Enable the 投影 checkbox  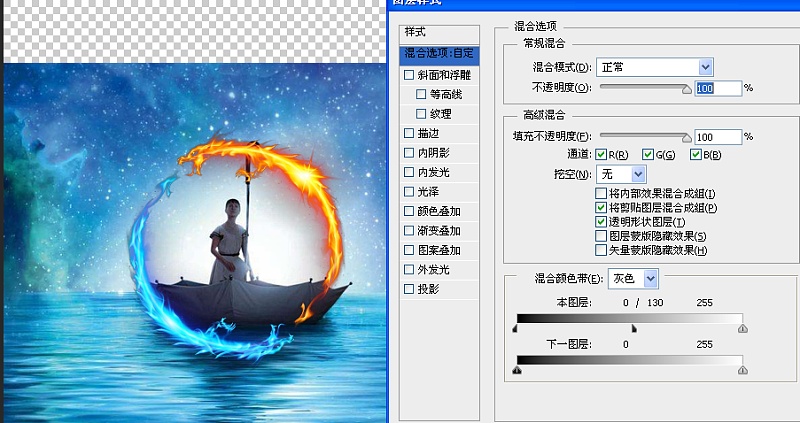[409, 289]
